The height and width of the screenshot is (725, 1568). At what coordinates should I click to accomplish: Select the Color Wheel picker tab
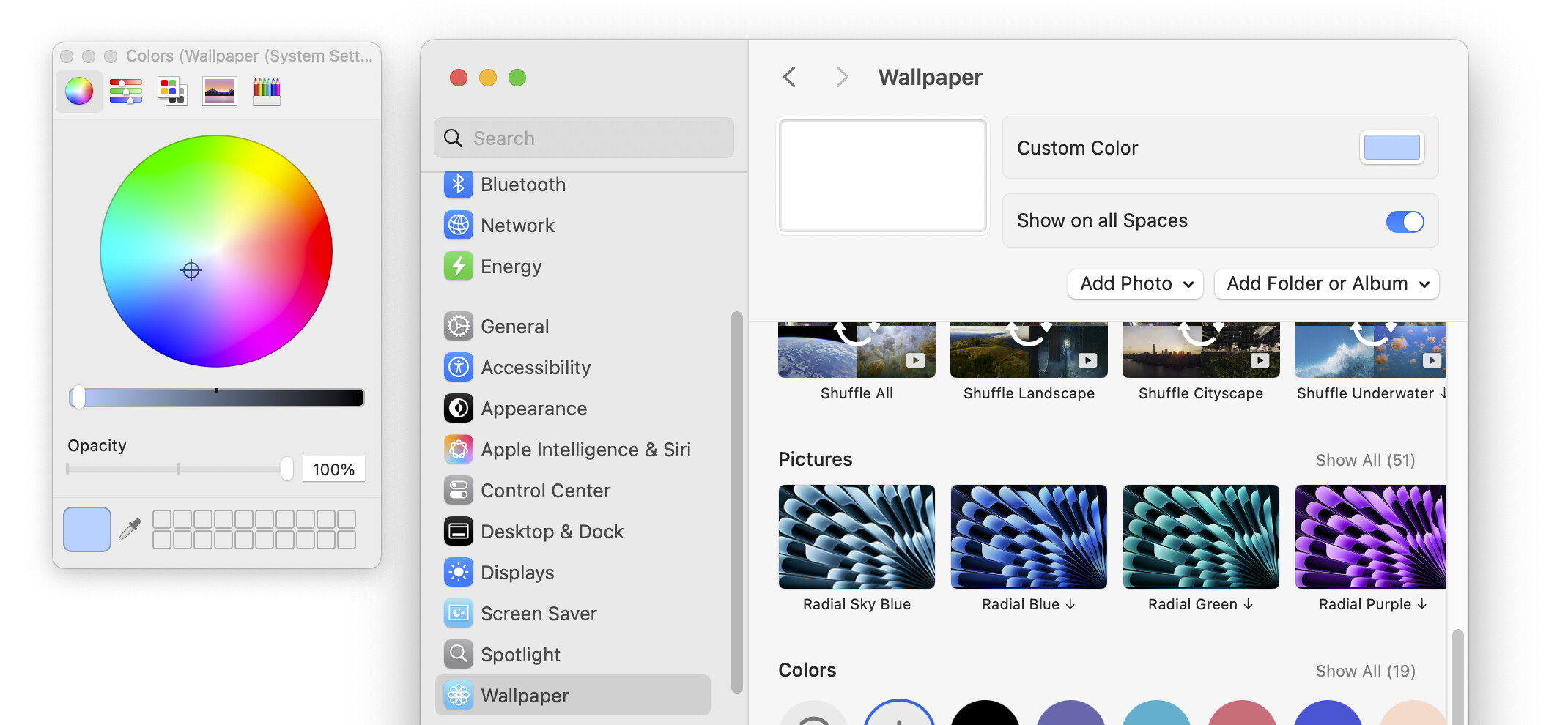point(79,91)
